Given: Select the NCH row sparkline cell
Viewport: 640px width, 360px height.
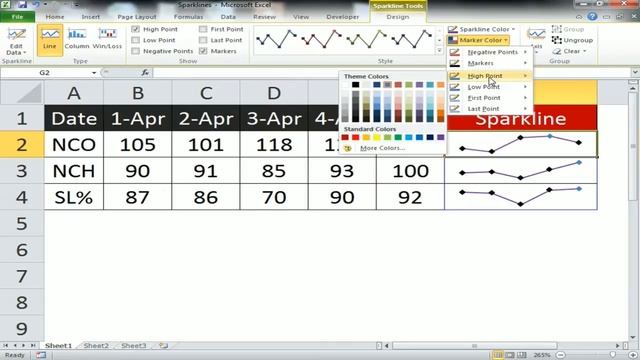Looking at the screenshot, I should (521, 171).
